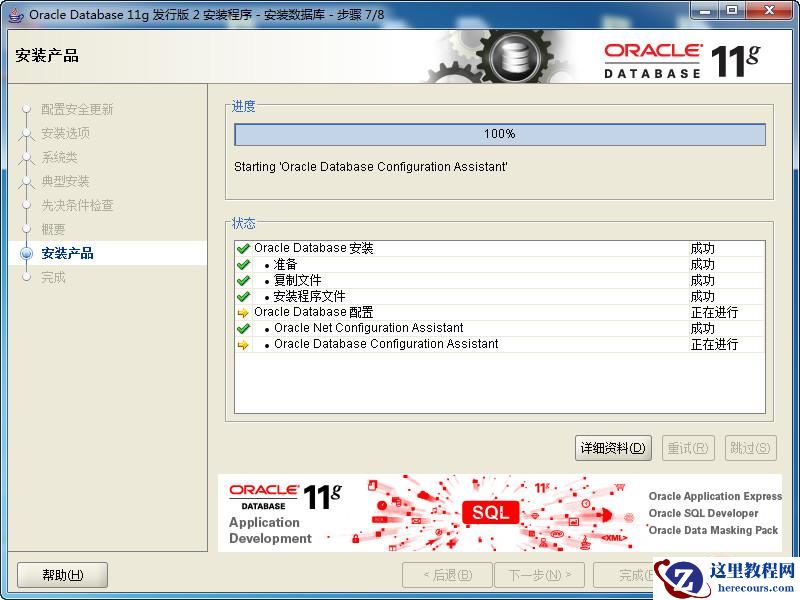Click the Java installer icon in title bar
Screen dimensions: 800x600
click(x=16, y=14)
